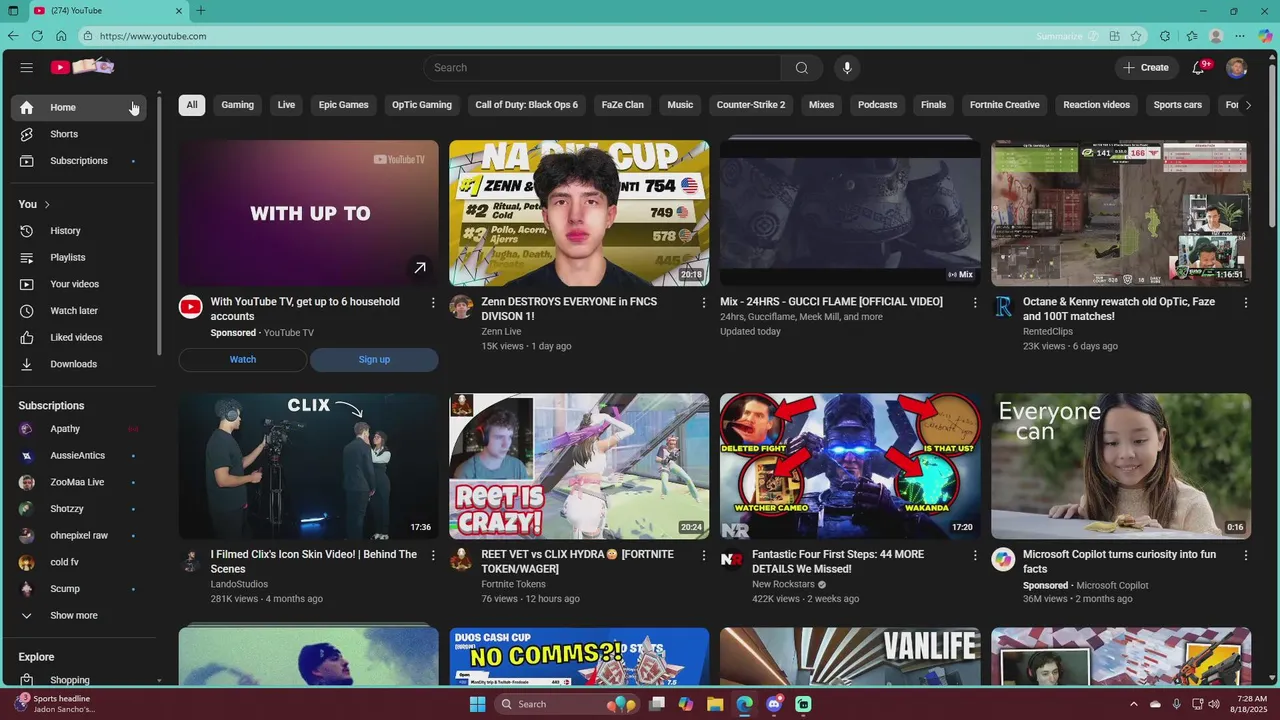
Task: Open the Shopping link under Explore
Action: pyautogui.click(x=78, y=680)
